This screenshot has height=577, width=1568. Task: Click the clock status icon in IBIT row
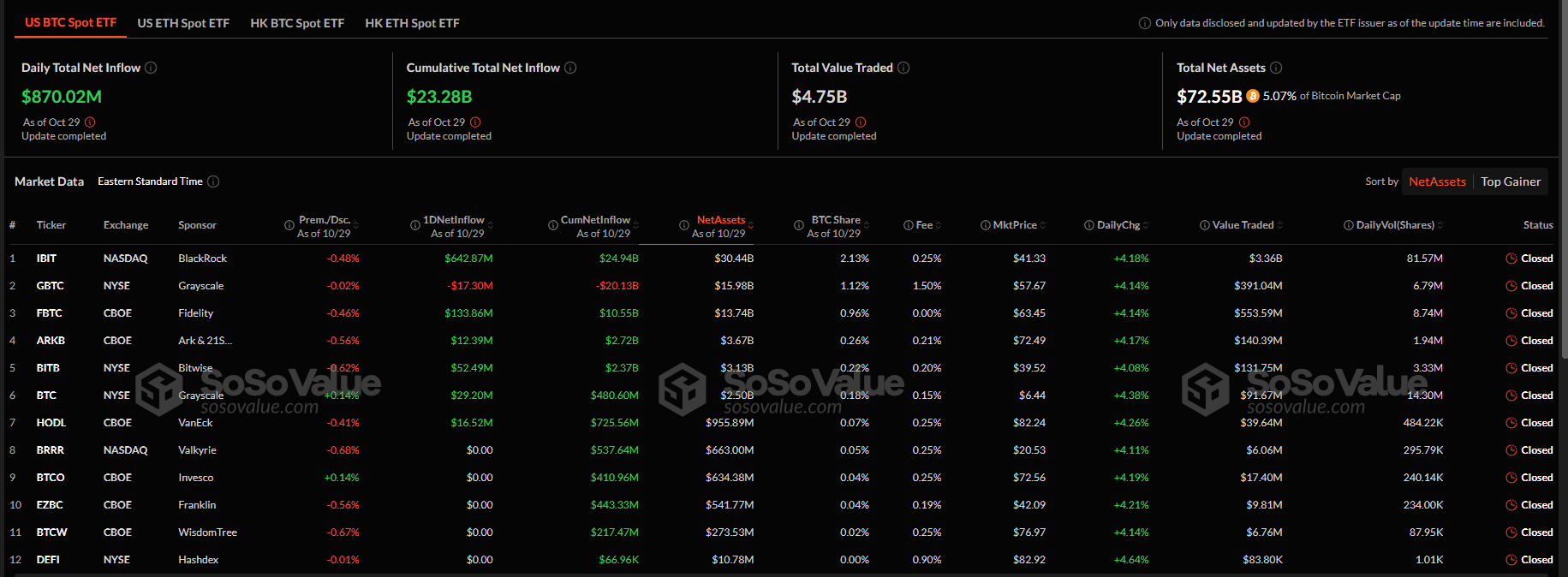(1511, 259)
